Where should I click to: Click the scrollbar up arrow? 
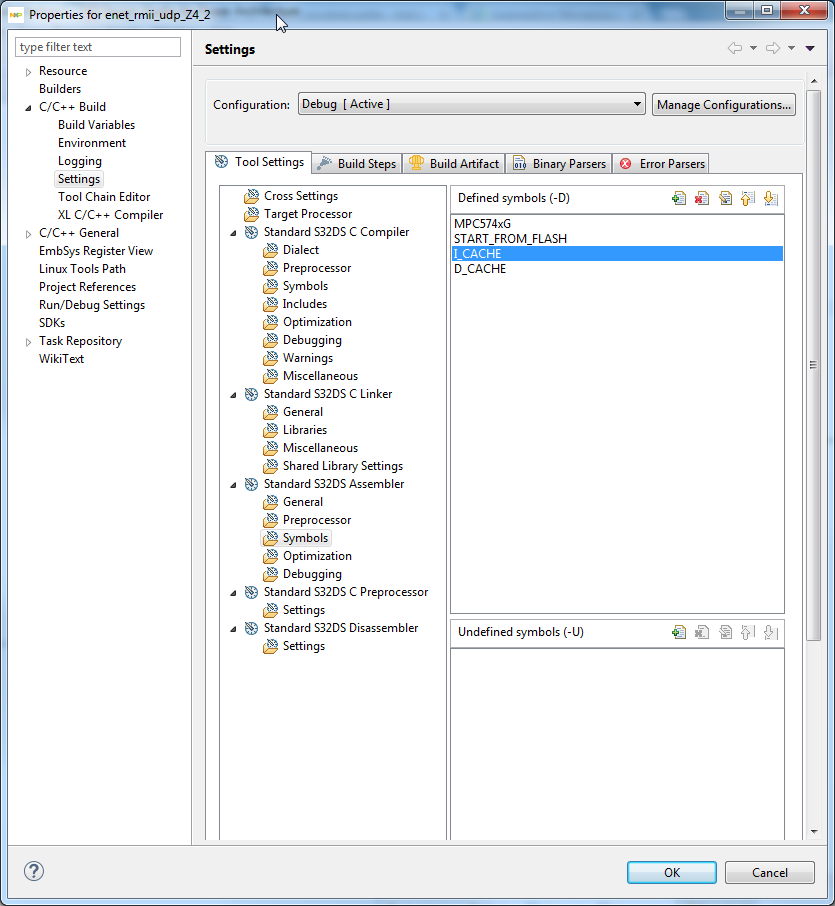click(x=814, y=81)
